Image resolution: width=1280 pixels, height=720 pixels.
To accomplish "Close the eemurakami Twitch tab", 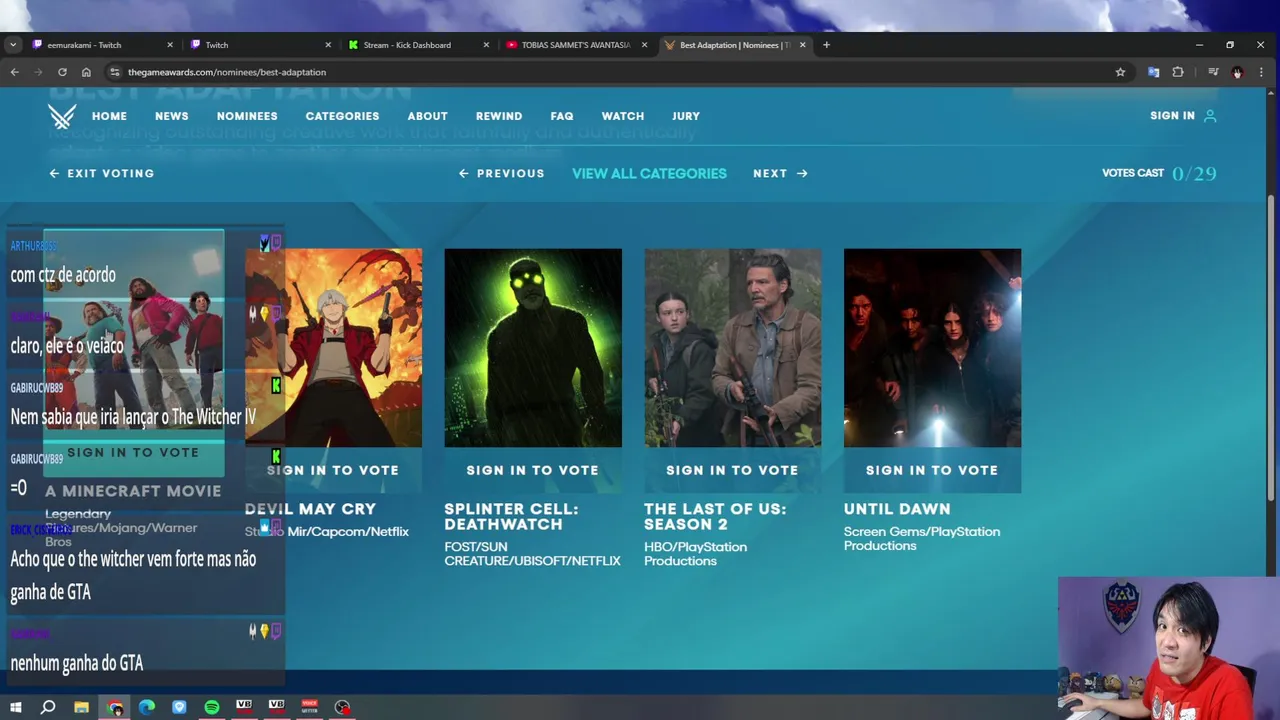I will (170, 45).
